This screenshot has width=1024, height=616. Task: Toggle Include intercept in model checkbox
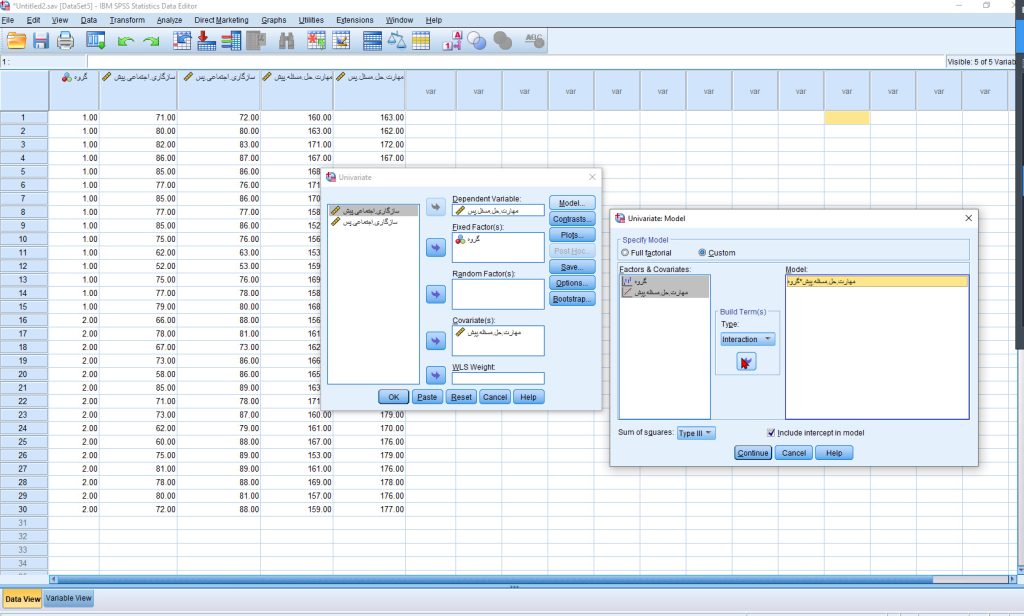[x=771, y=432]
